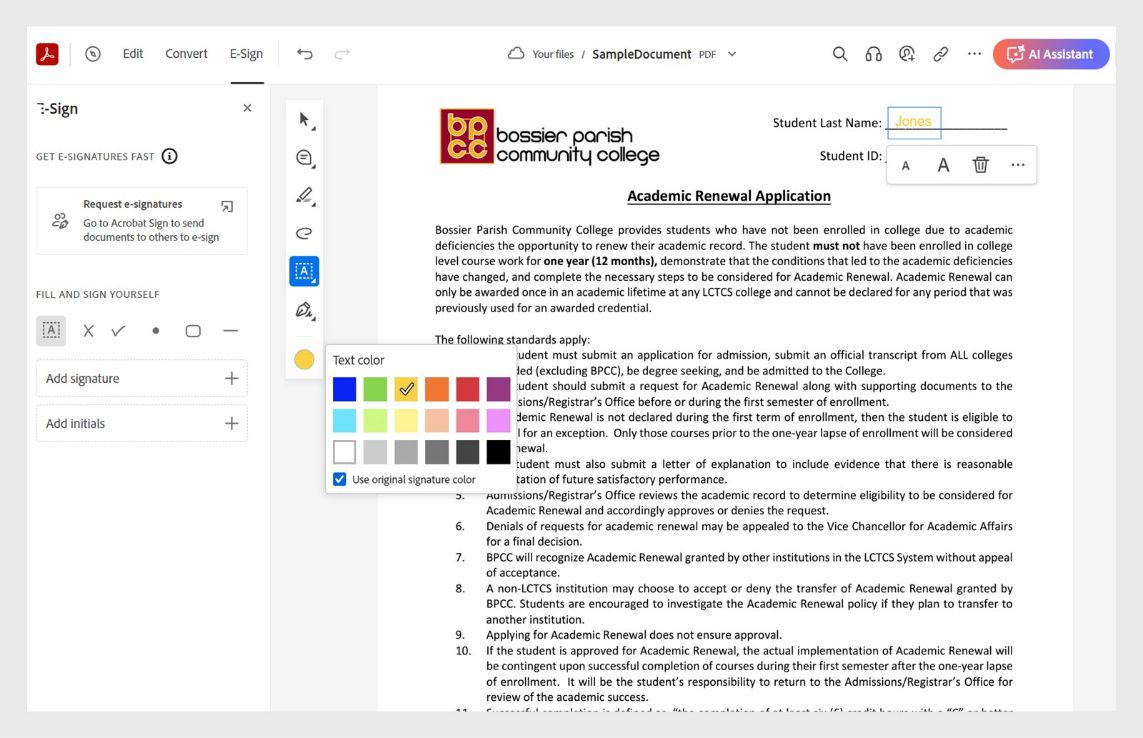
Task: Click the Jones text field
Action: click(x=914, y=122)
